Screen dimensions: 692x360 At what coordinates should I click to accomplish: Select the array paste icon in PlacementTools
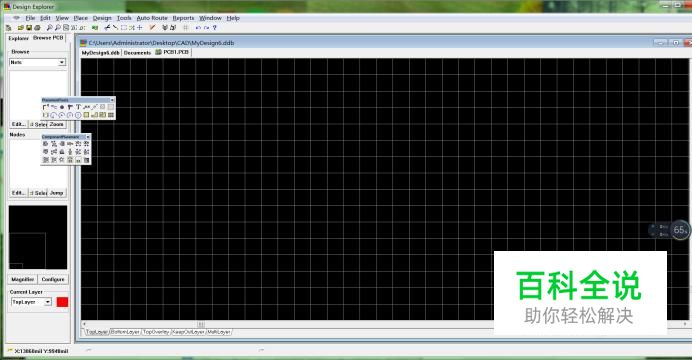coord(111,115)
